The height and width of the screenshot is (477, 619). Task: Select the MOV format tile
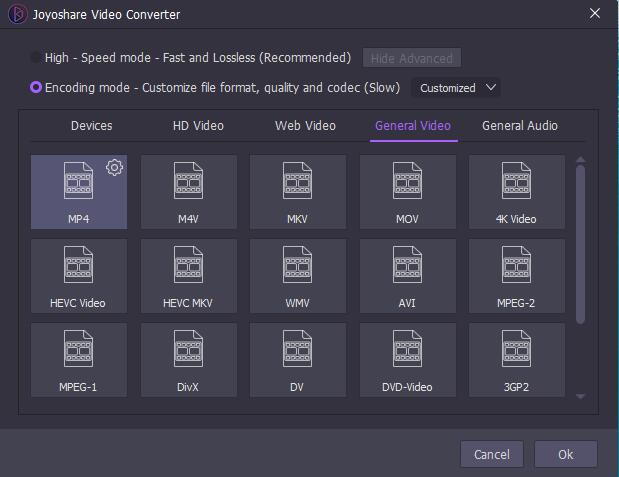pos(407,192)
